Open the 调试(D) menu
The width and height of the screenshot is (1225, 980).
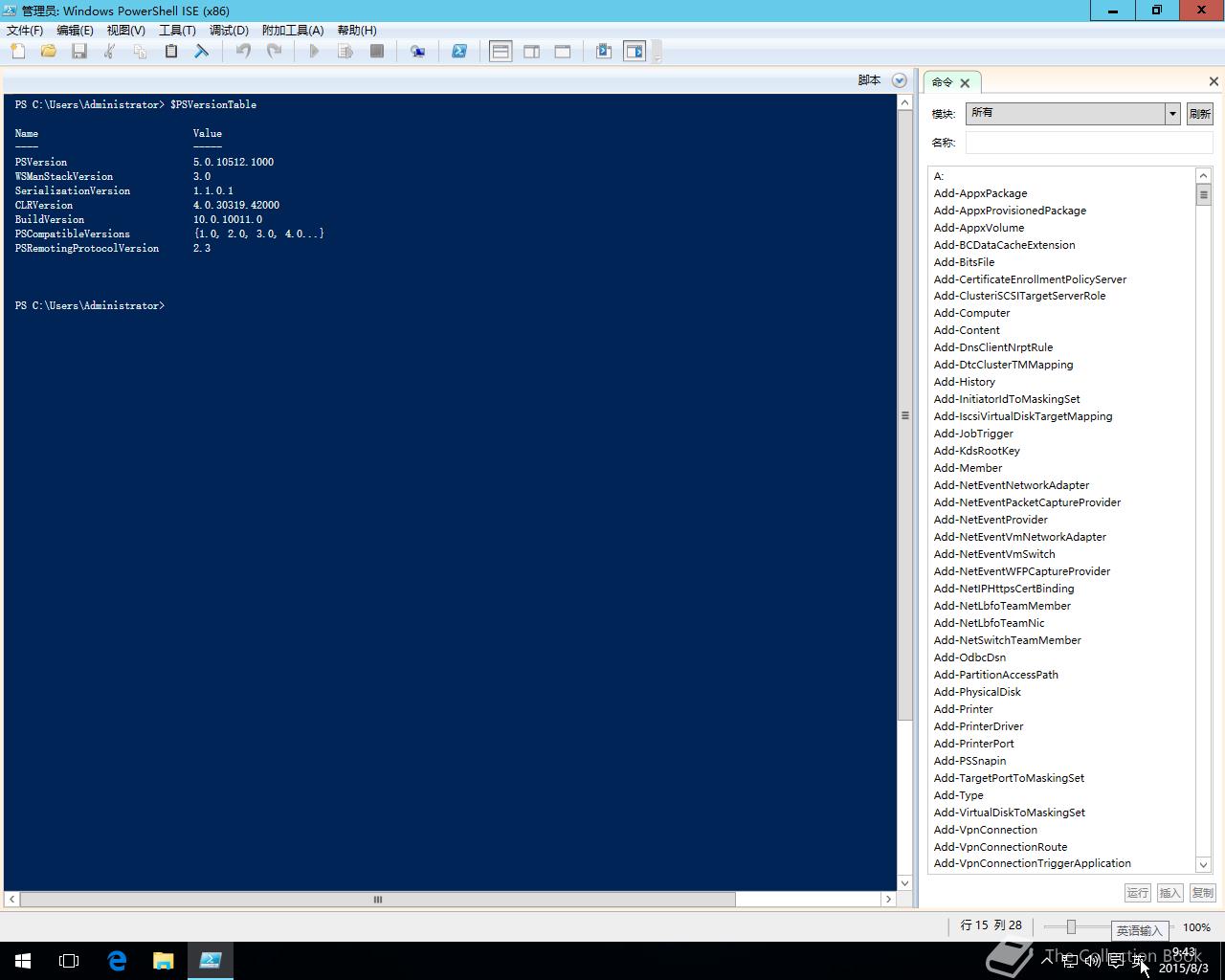coord(229,31)
